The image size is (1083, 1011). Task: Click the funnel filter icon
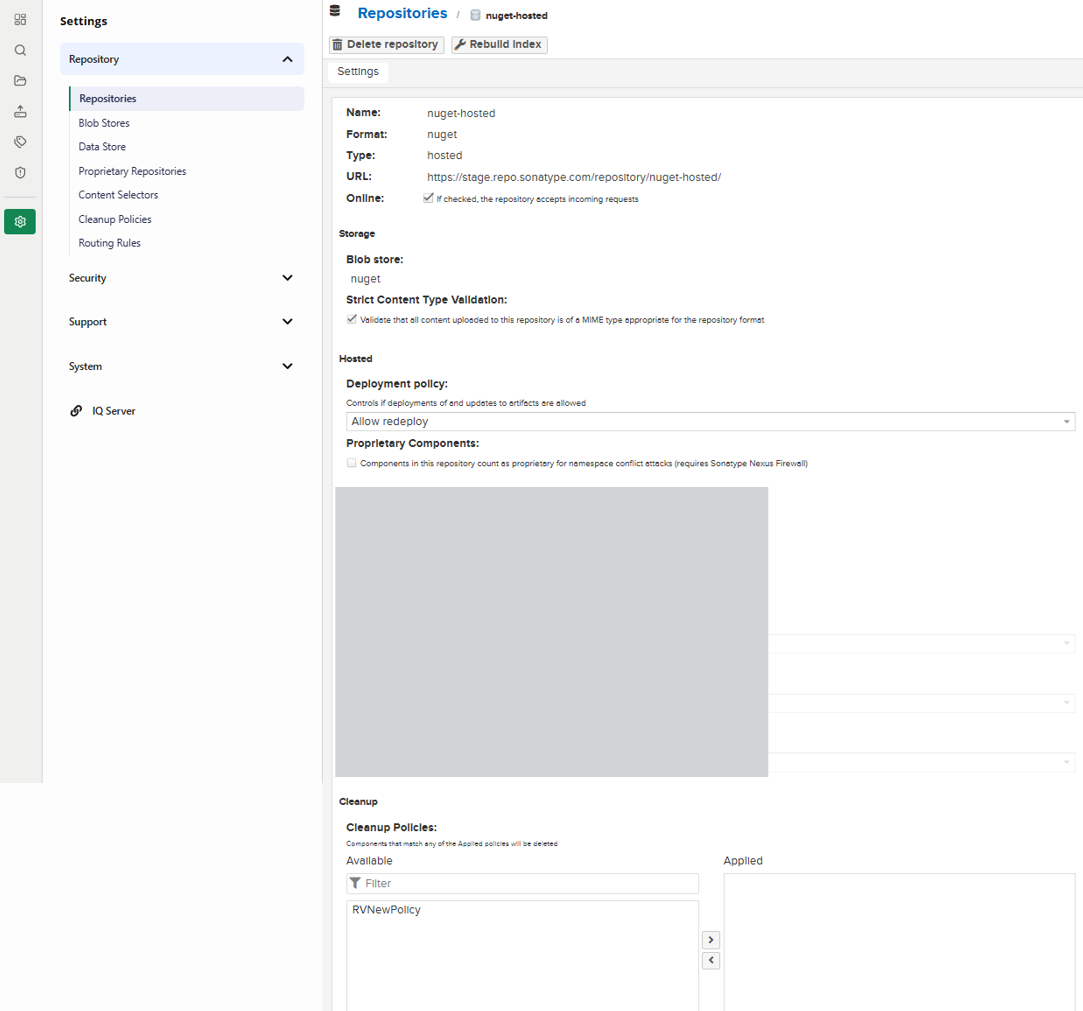(355, 883)
